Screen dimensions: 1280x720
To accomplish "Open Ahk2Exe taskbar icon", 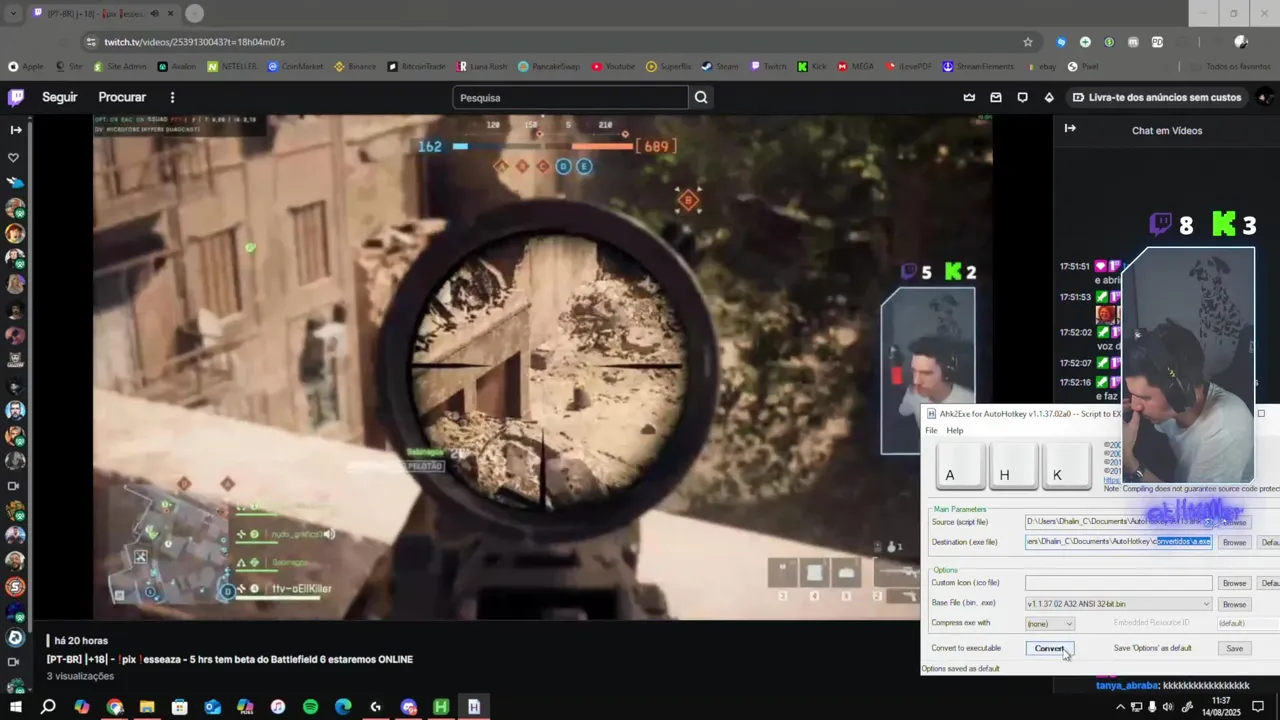I will coord(474,707).
